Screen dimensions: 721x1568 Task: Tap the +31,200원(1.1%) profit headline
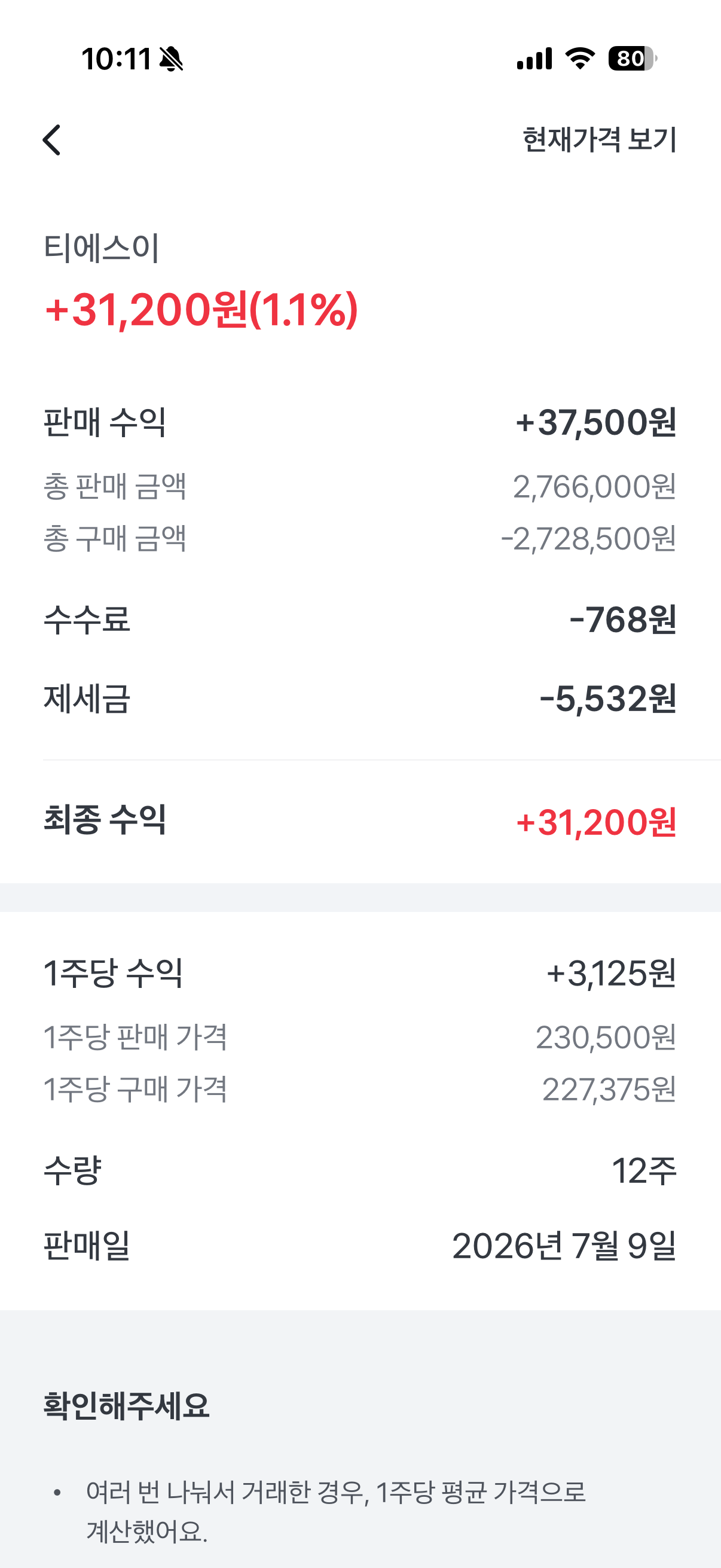[201, 310]
